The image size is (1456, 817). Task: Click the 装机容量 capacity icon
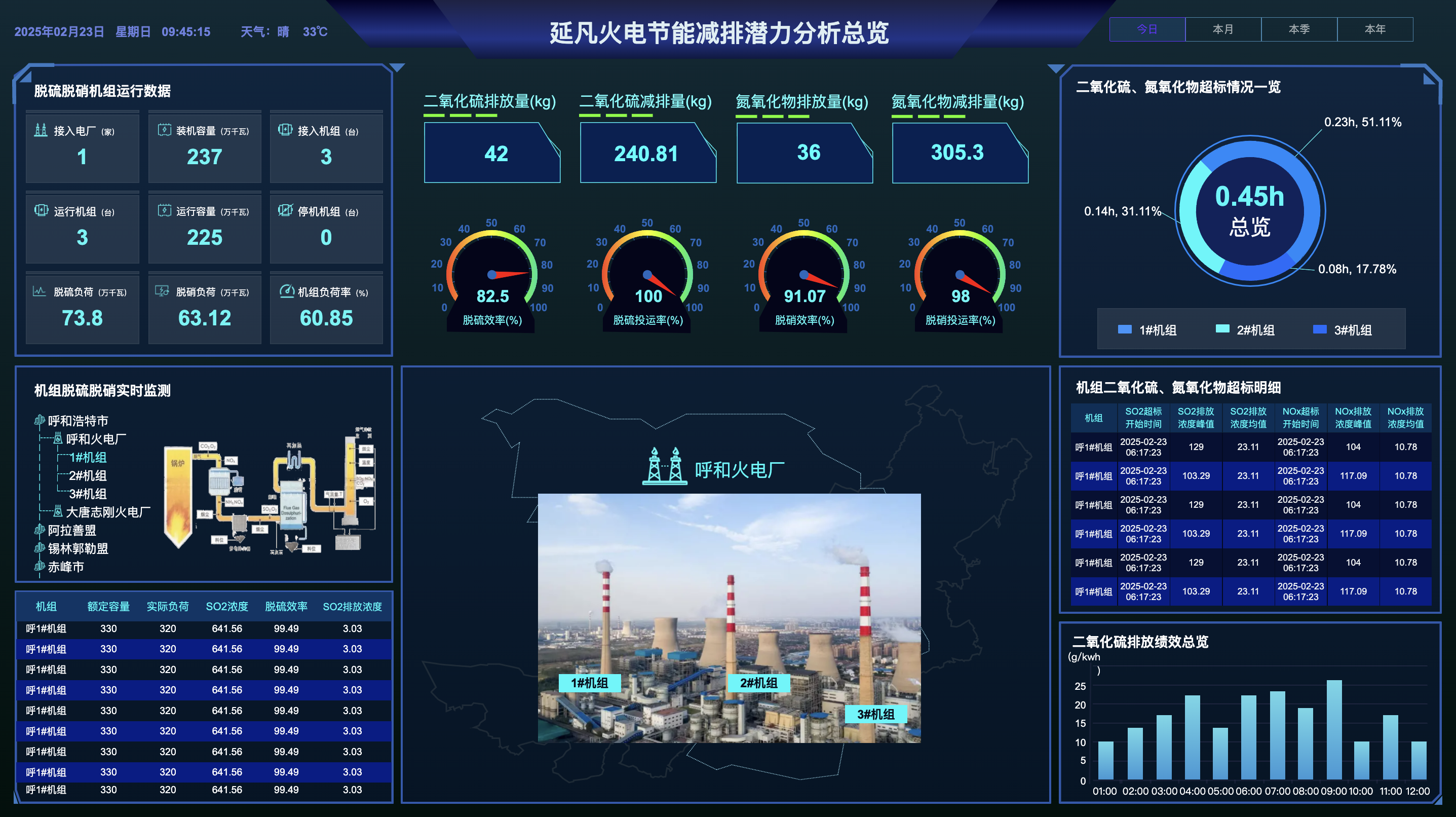point(164,130)
